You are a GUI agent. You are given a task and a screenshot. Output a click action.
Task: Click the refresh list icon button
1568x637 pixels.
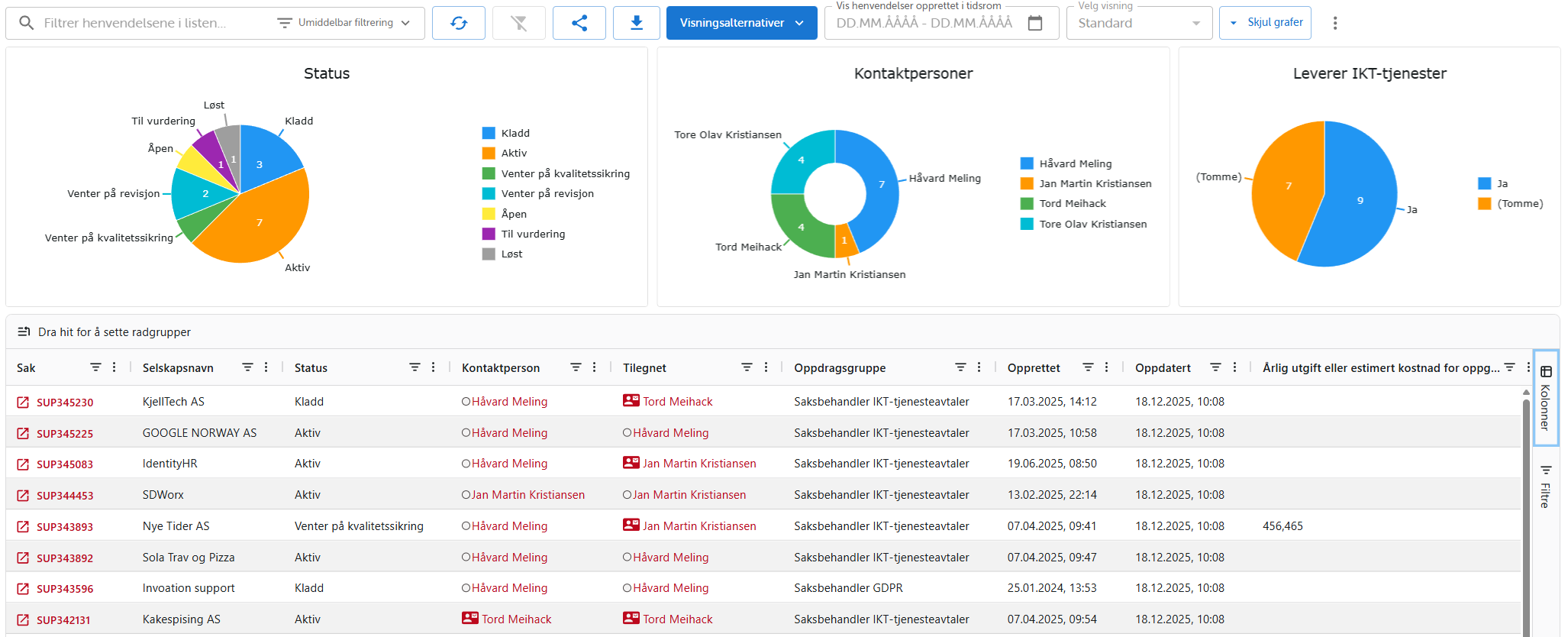coord(459,23)
